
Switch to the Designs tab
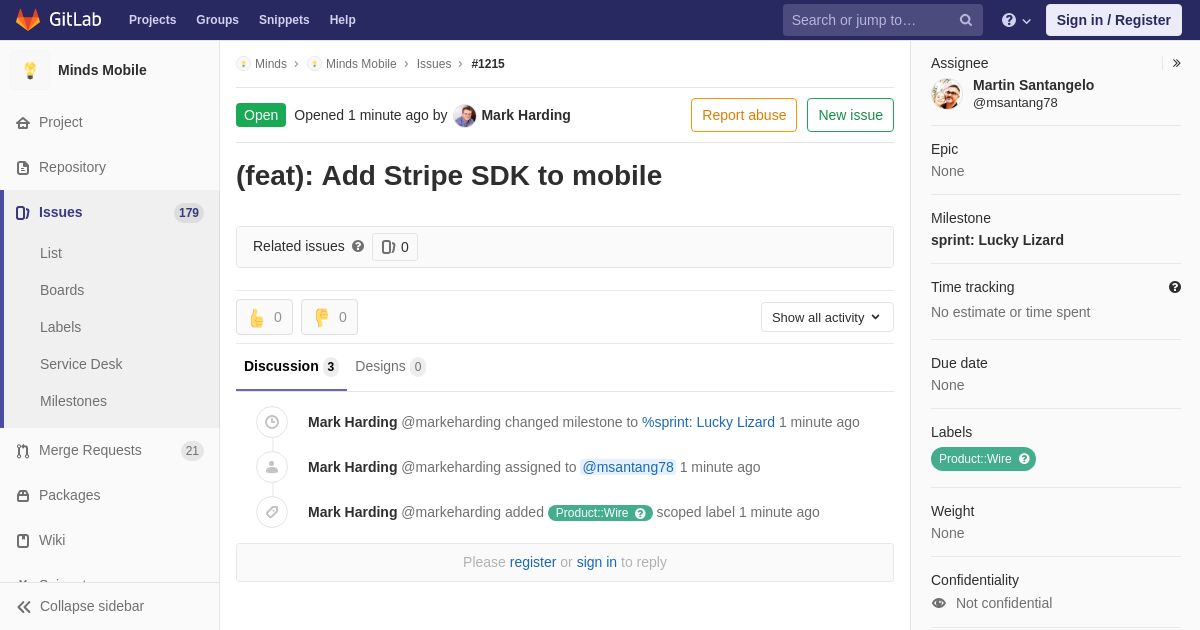(x=390, y=366)
